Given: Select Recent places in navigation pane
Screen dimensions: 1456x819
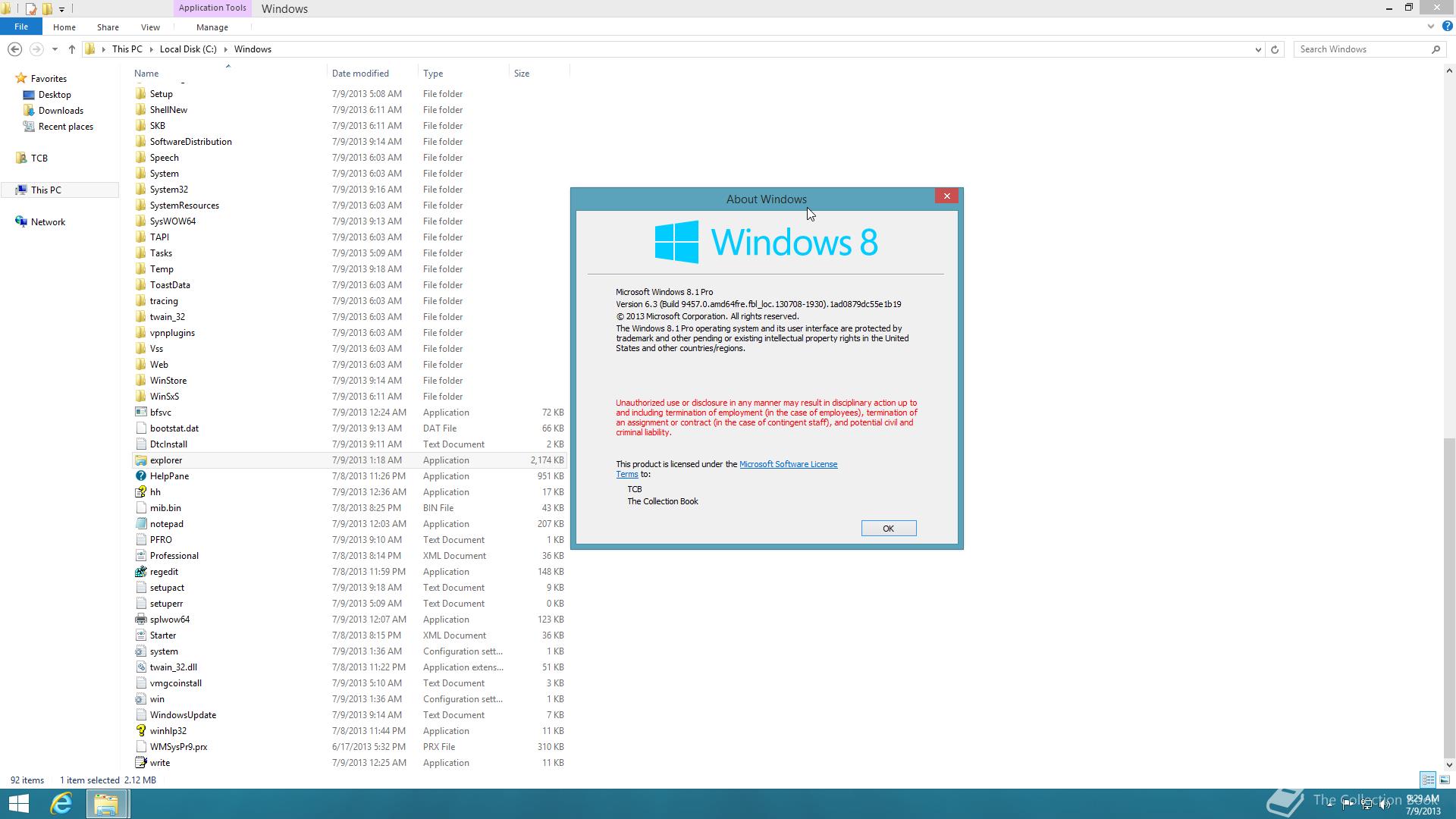Looking at the screenshot, I should click(65, 127).
